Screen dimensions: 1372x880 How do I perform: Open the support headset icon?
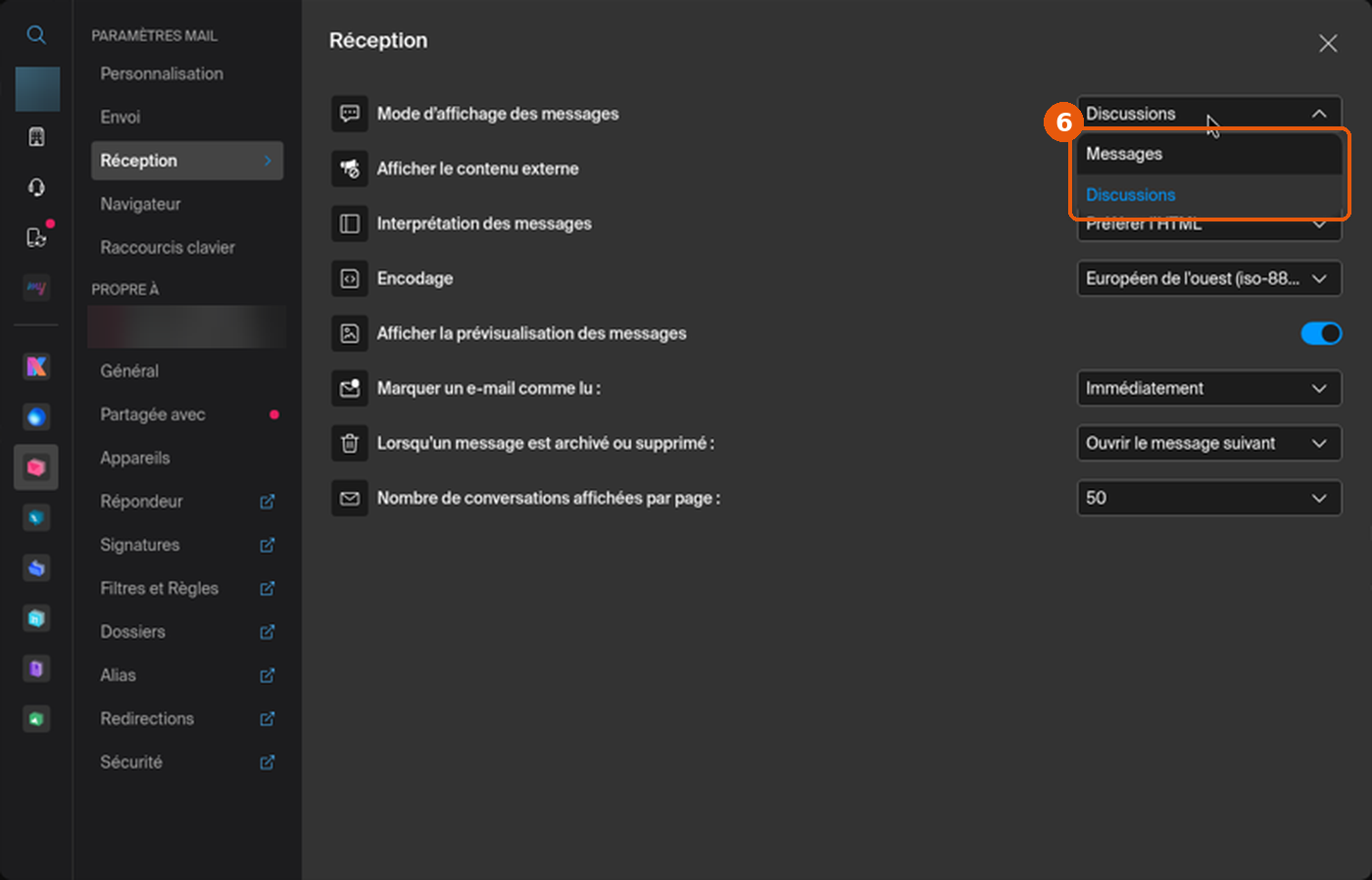tap(36, 187)
